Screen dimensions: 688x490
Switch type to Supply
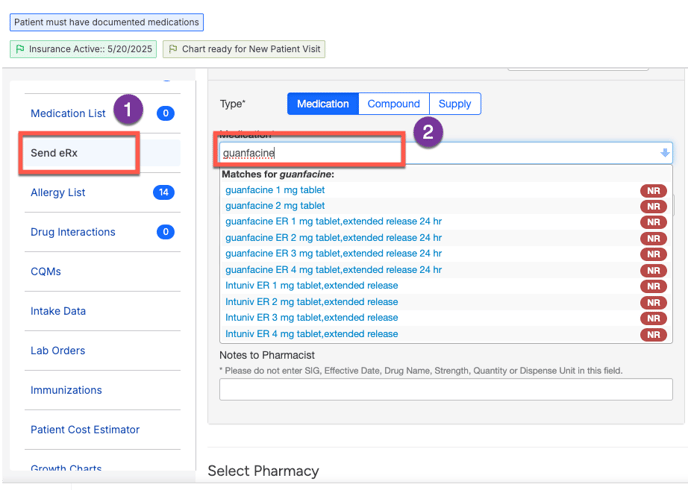[x=455, y=104]
